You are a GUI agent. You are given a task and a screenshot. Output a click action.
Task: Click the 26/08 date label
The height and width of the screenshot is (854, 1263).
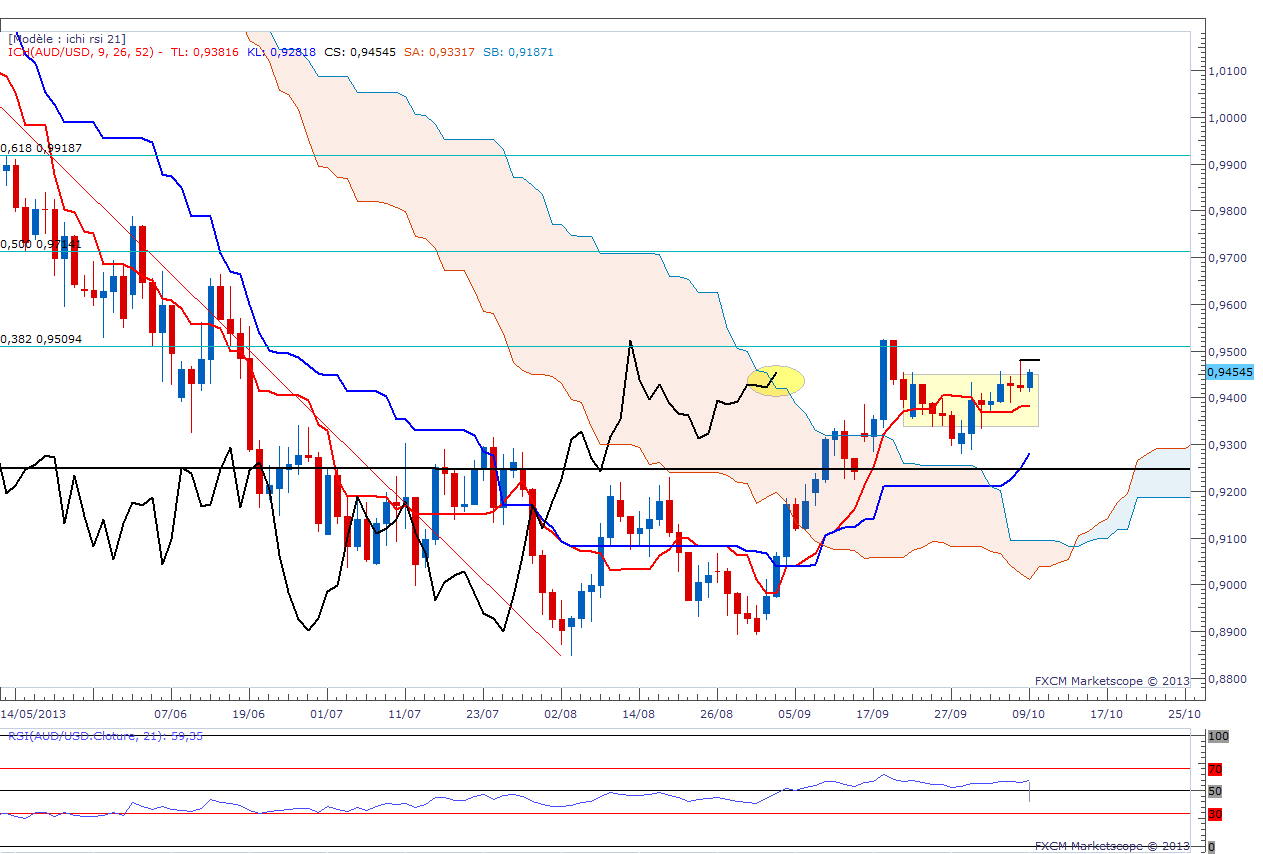718,714
